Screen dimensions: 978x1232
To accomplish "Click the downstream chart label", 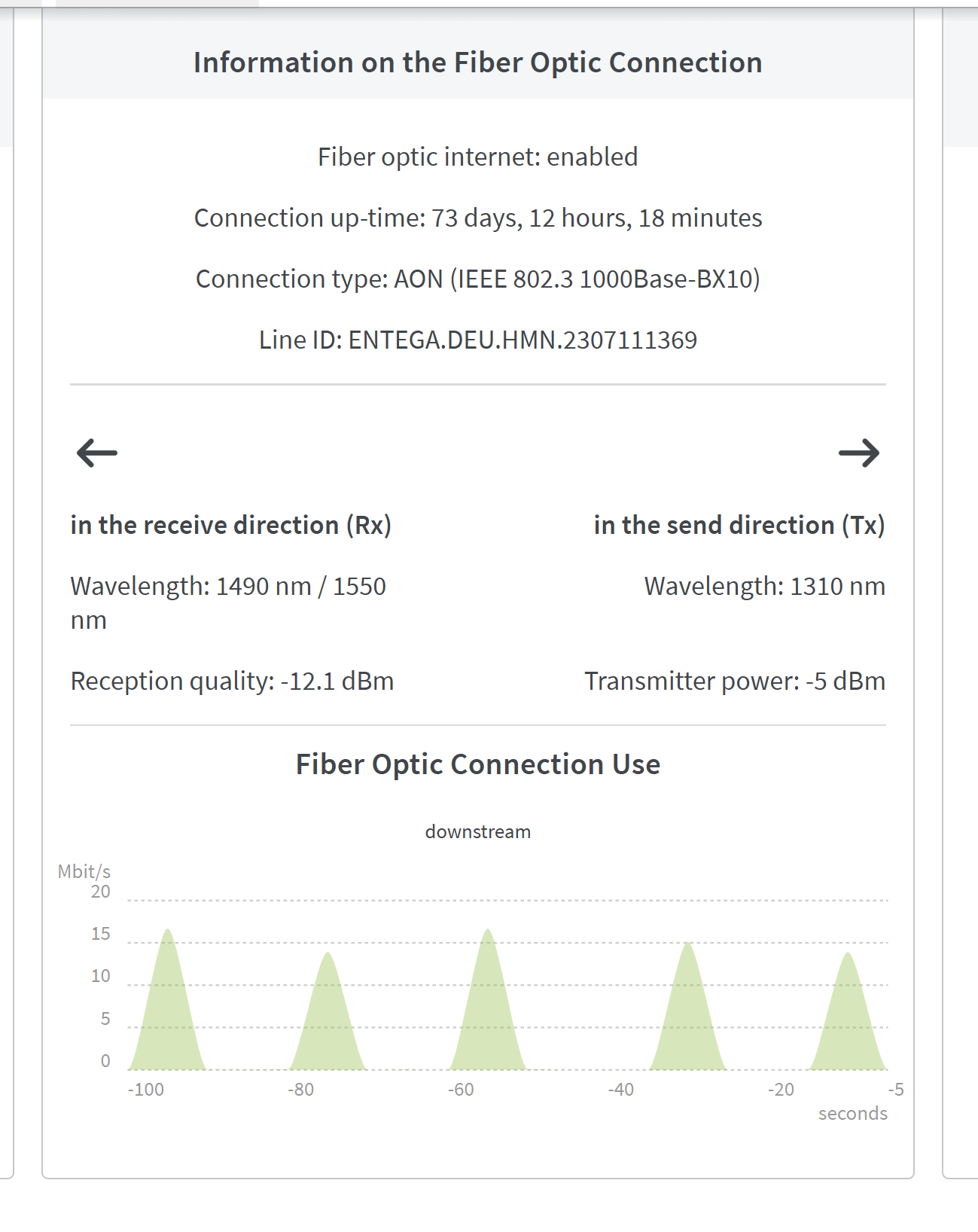I will (x=478, y=831).
